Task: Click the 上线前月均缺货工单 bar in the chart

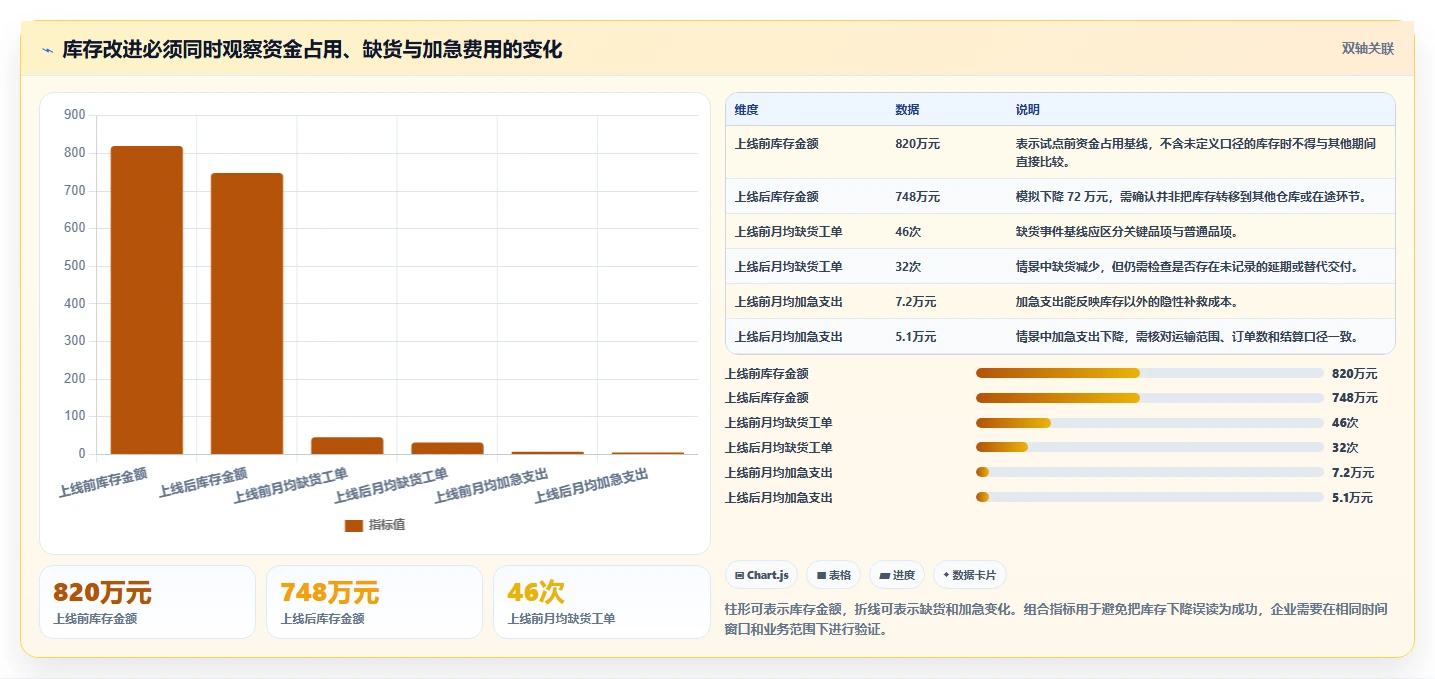Action: (347, 446)
